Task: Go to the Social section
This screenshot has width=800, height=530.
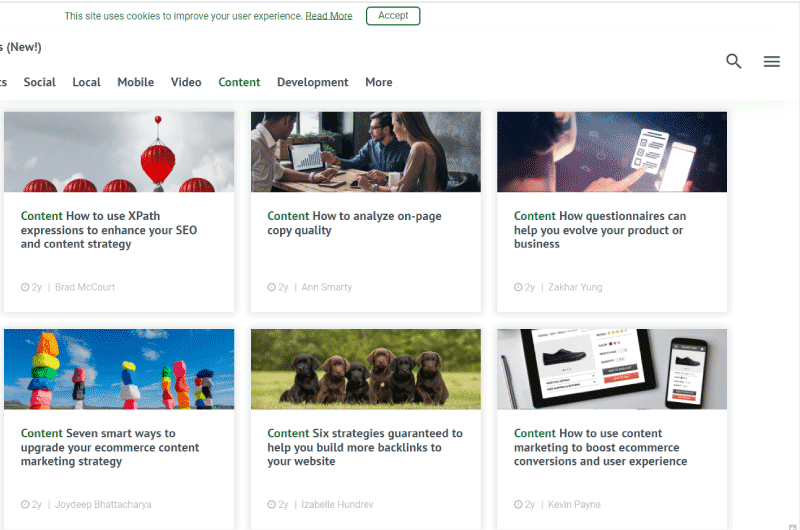Action: 39,82
